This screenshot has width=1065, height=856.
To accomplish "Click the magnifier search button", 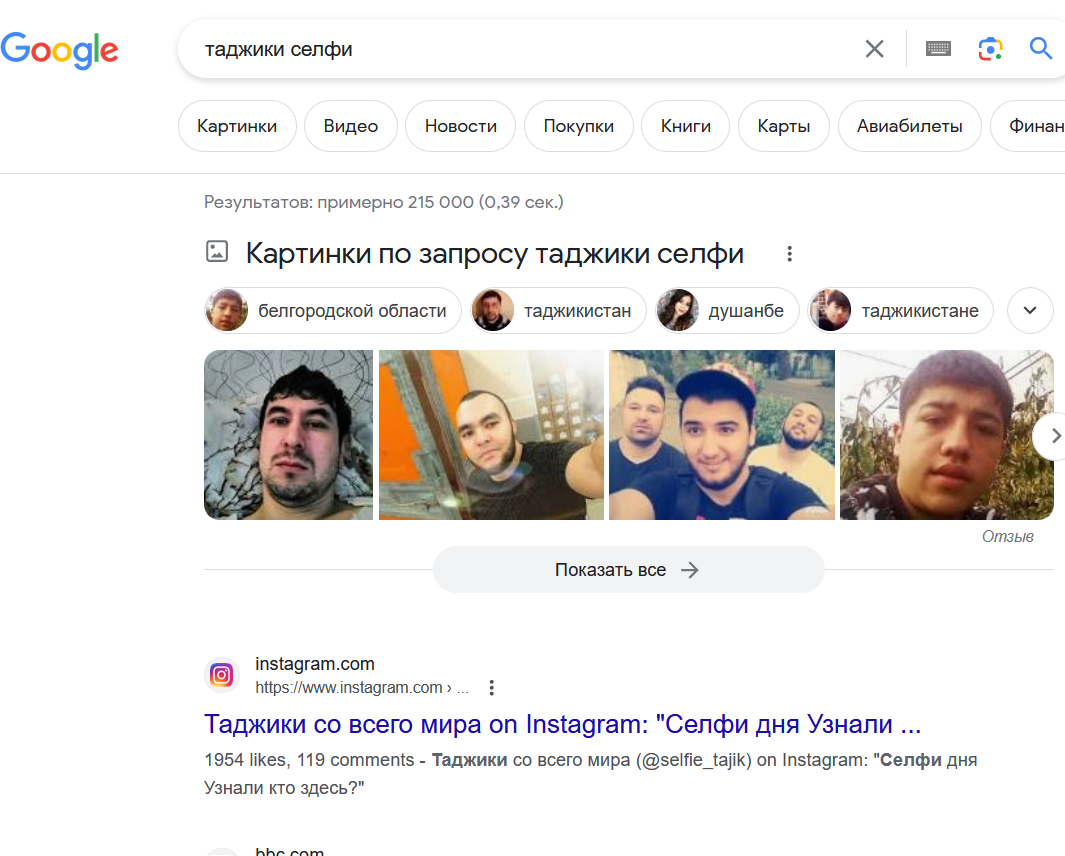I will pos(1041,49).
